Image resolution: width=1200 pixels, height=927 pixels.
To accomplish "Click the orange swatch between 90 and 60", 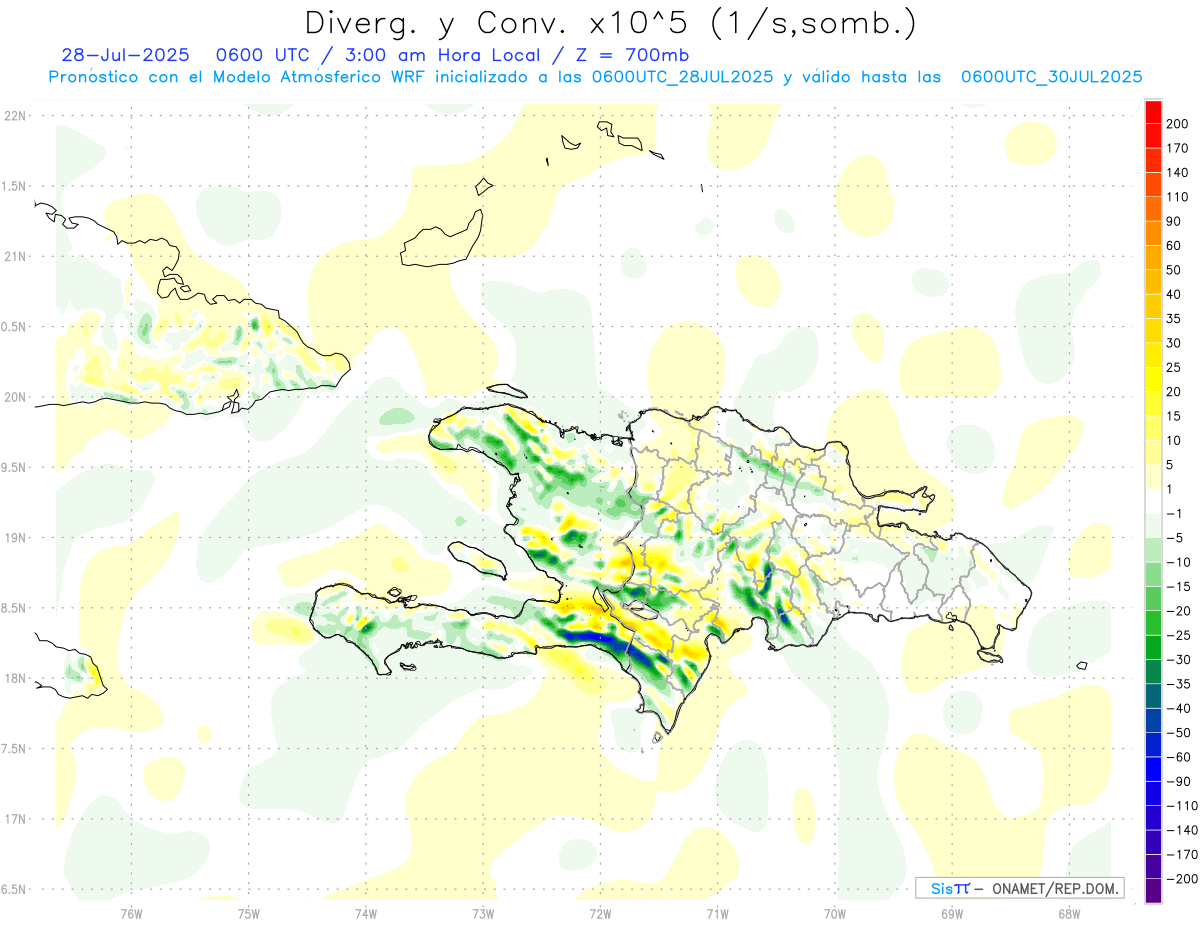I will [x=1154, y=233].
